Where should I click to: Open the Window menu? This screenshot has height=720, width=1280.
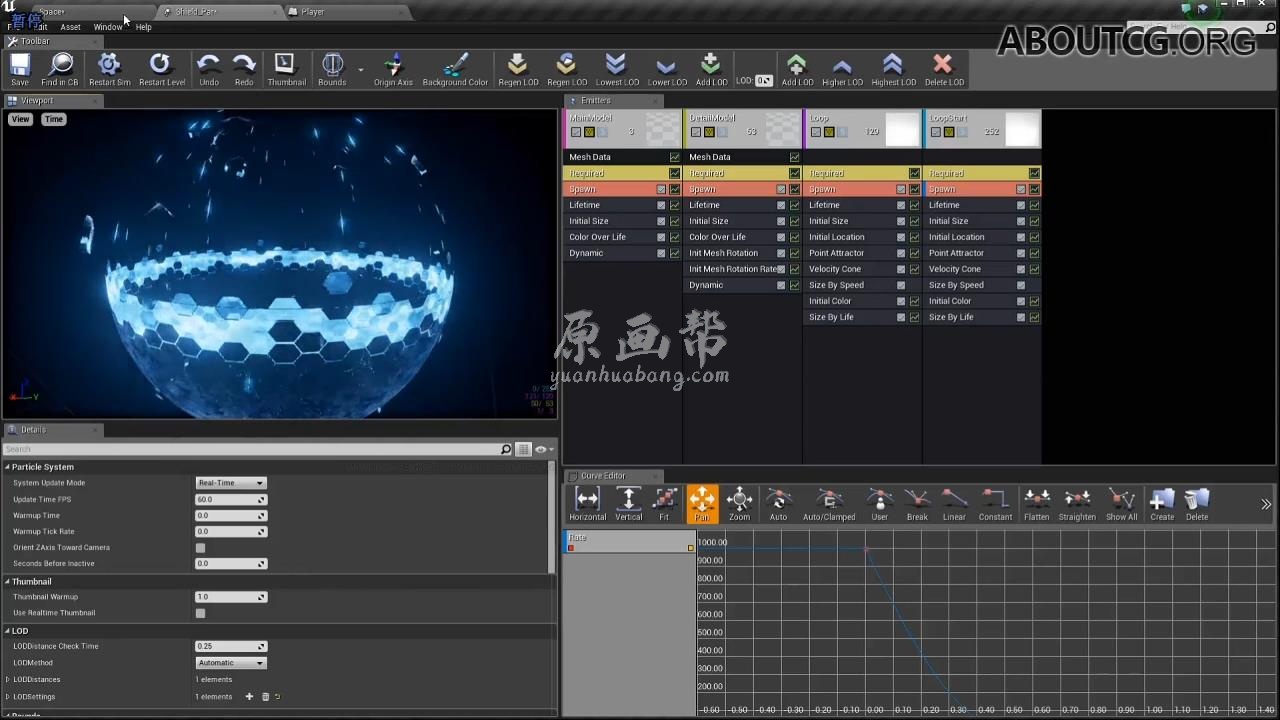click(x=107, y=27)
